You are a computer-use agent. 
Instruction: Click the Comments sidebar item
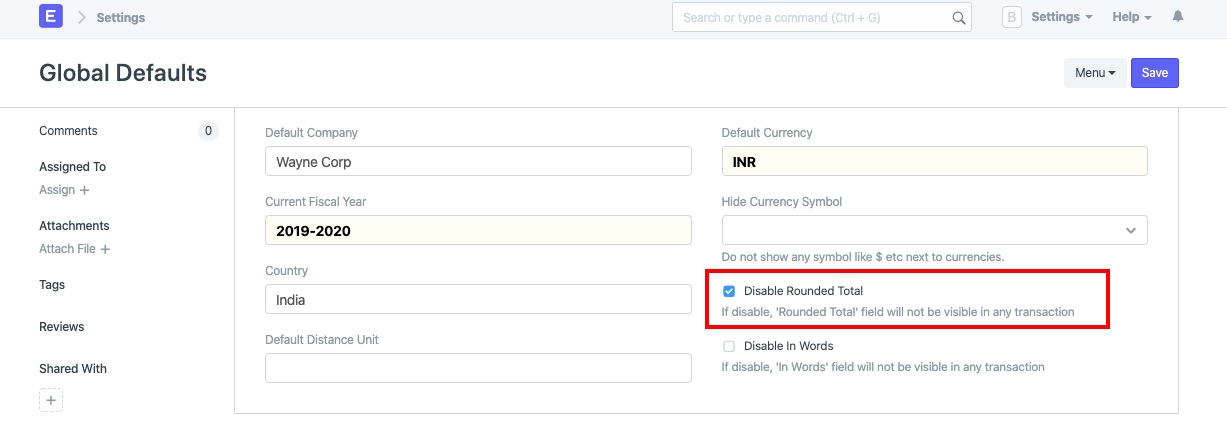point(68,131)
